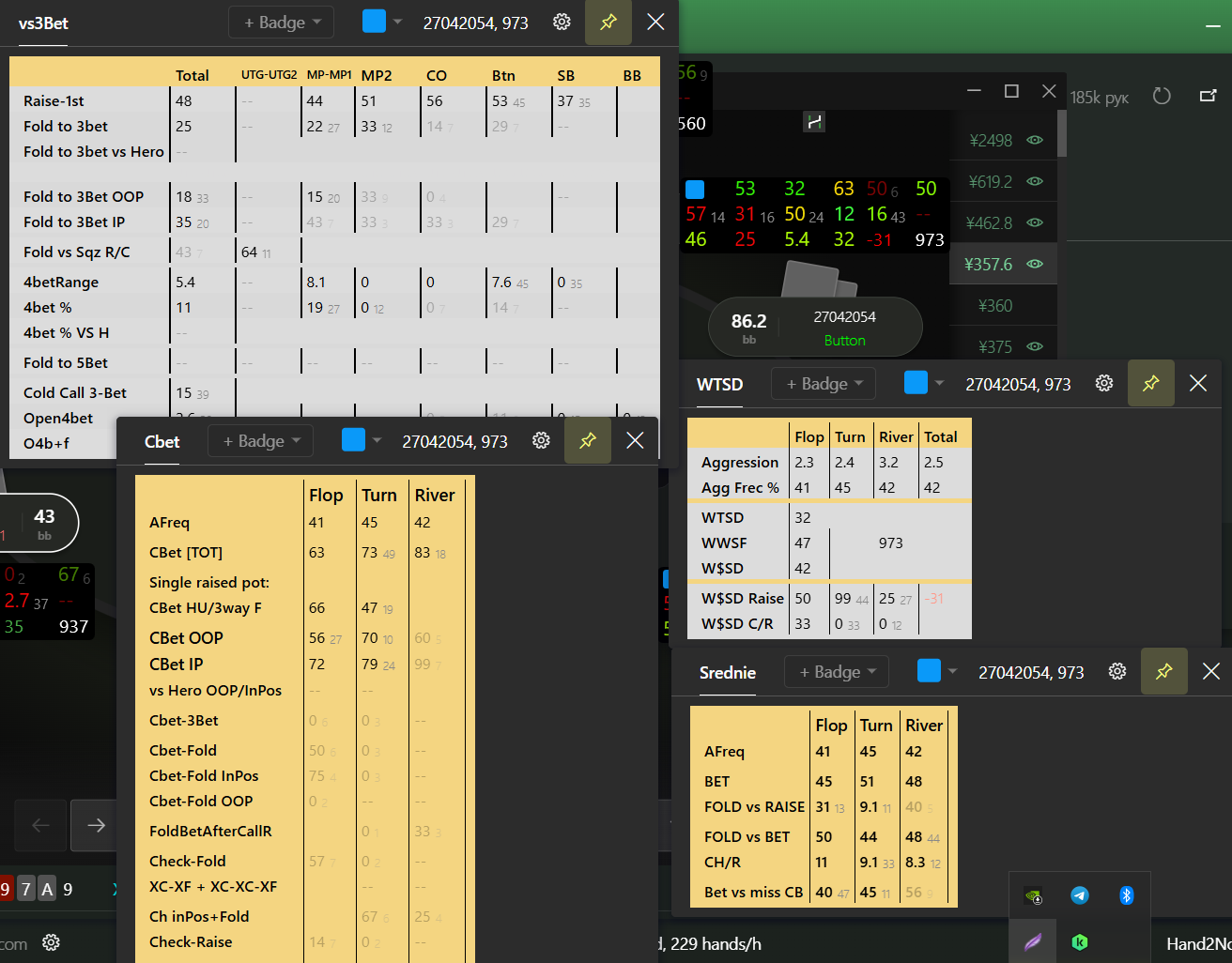Open Bluetooth tray icon
1232x963 pixels.
(x=1127, y=895)
